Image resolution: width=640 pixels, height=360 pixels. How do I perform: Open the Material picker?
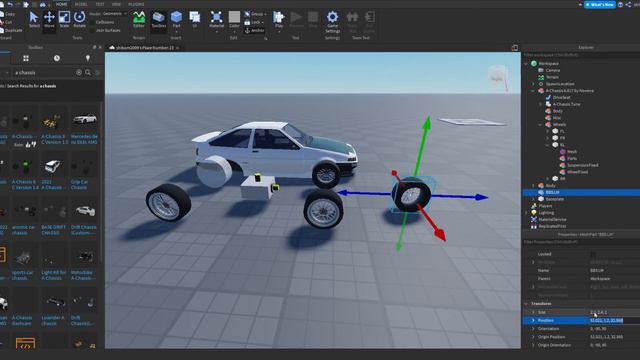(x=216, y=20)
